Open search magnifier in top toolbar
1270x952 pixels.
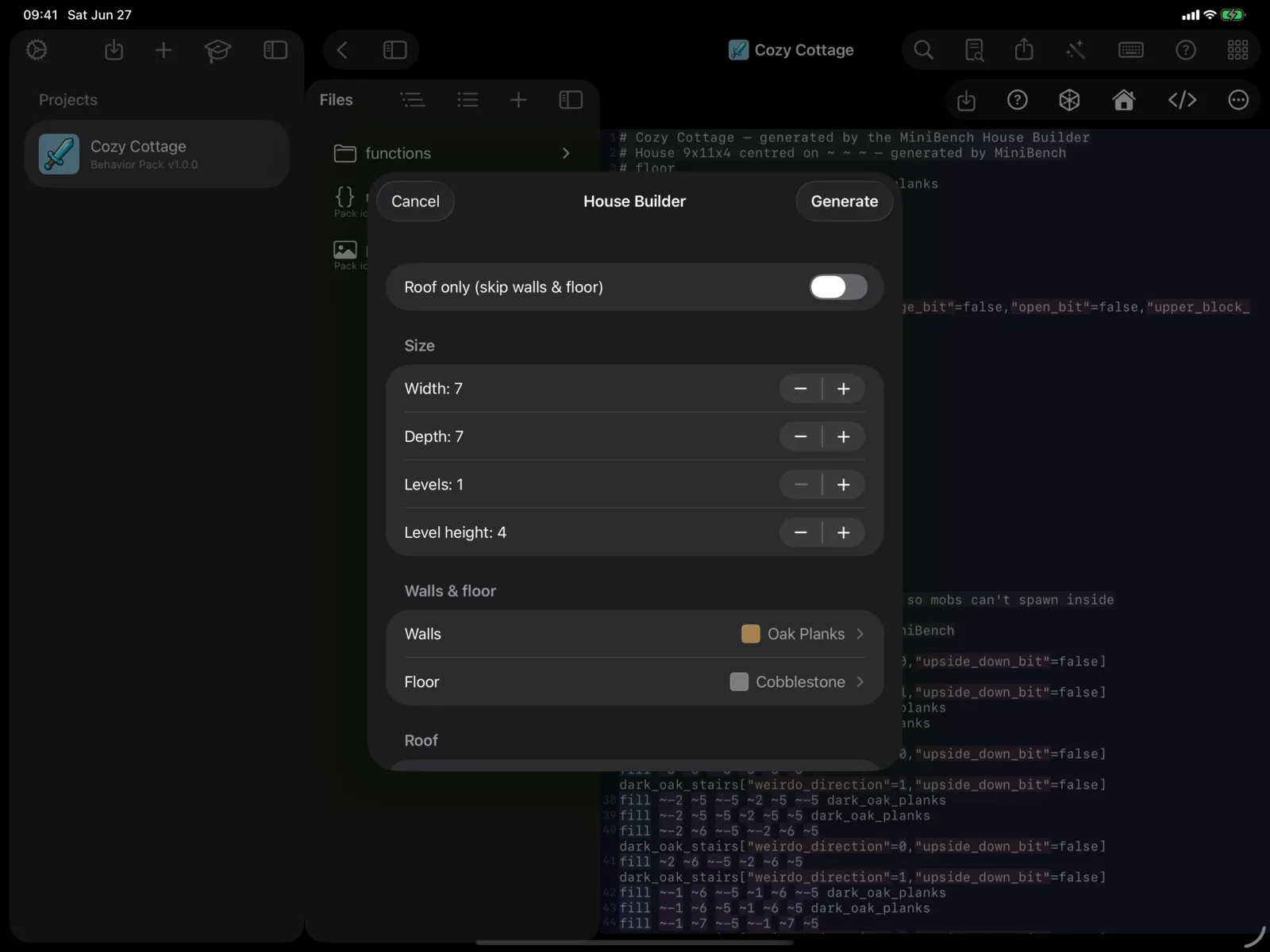pos(923,50)
